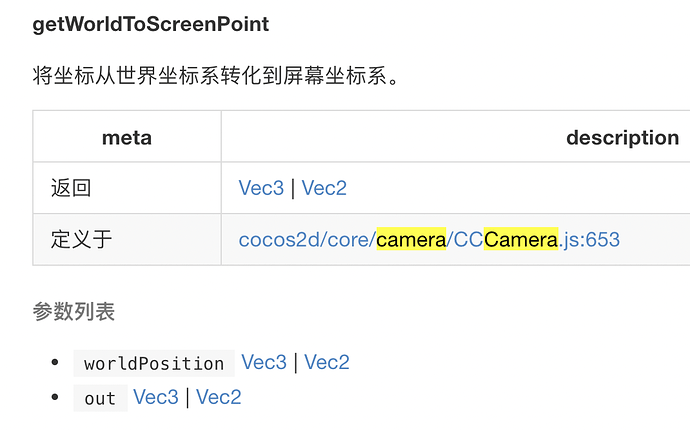This screenshot has width=690, height=430.
Task: Click the description column header
Action: [622, 137]
